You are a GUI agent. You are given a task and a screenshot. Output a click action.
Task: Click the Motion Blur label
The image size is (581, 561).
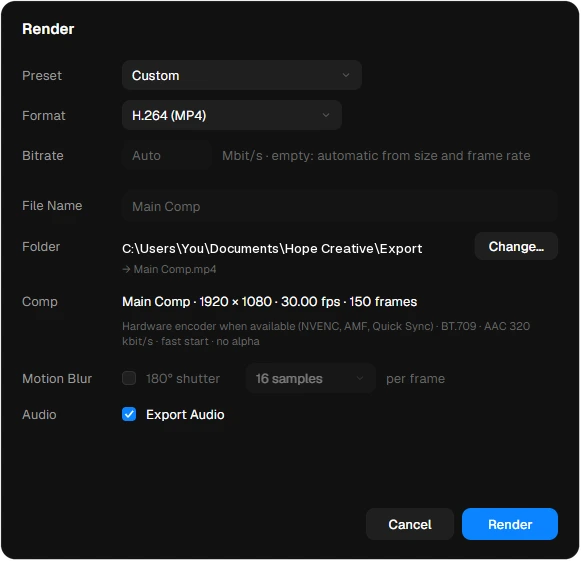point(57,379)
